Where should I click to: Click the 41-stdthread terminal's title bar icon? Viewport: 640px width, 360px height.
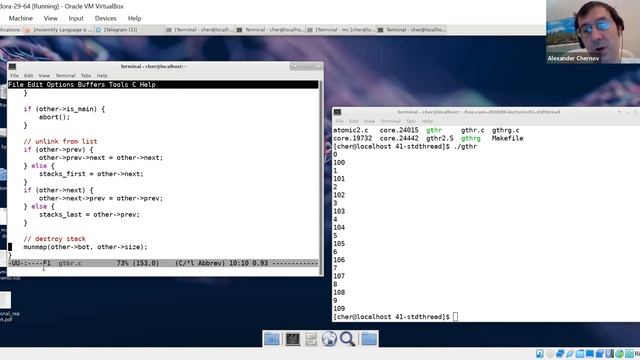(338, 112)
